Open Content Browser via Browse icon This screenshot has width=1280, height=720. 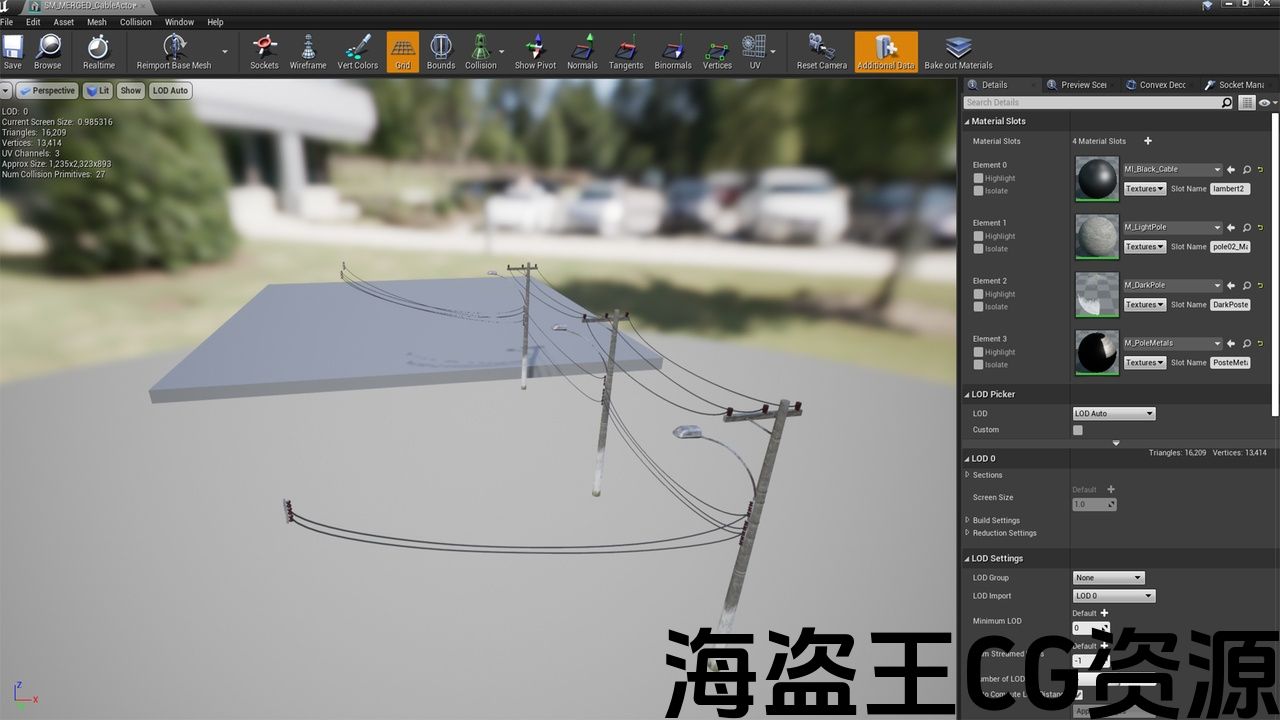[x=47, y=52]
